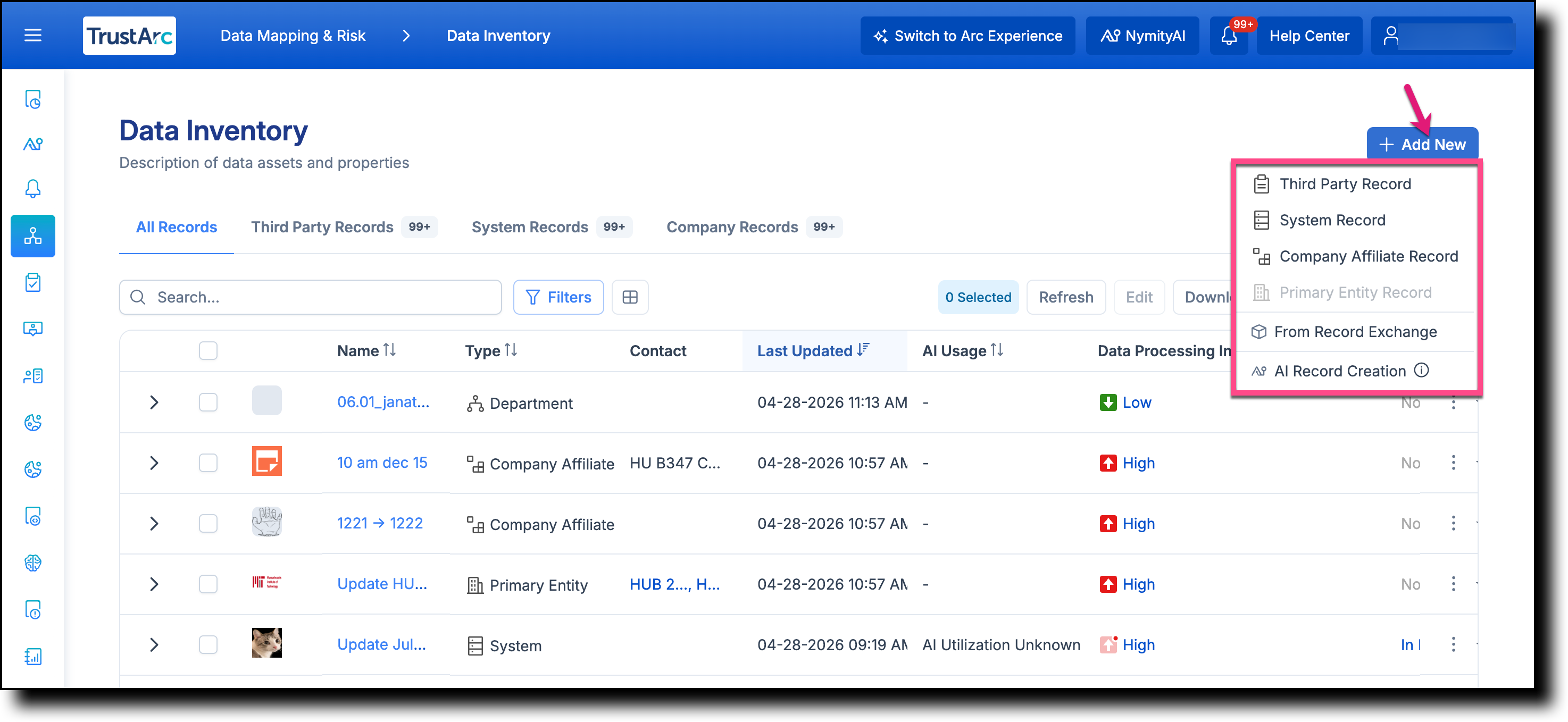Open the first cookie sidebar icon
Viewport: 1568px width, 722px height.
(33, 423)
